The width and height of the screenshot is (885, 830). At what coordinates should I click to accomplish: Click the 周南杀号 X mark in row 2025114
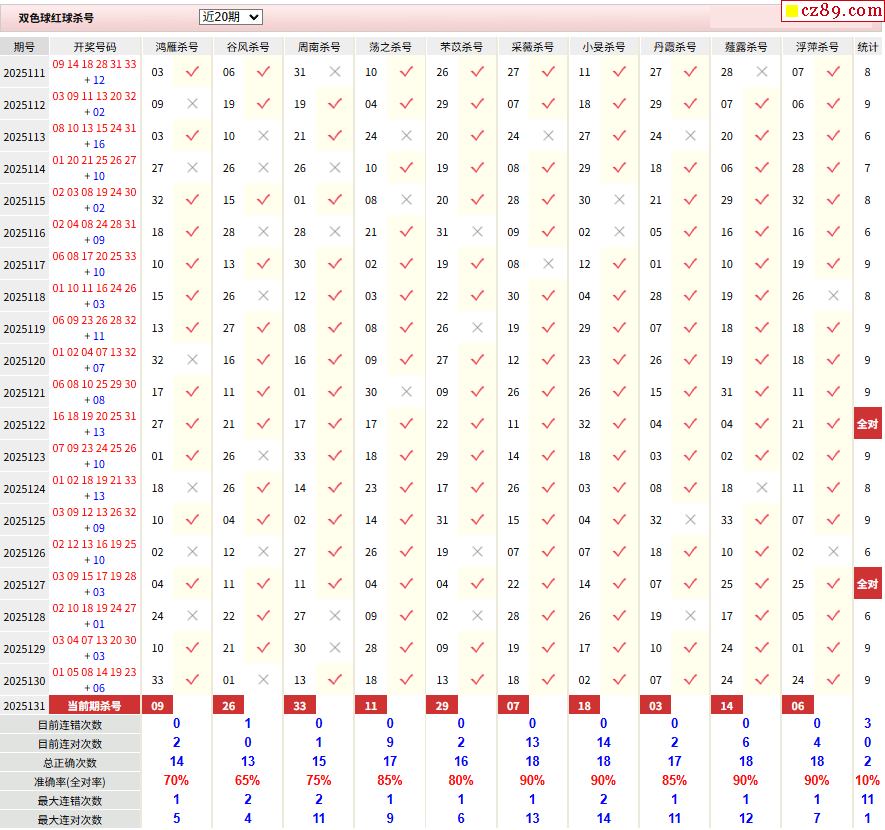335,168
